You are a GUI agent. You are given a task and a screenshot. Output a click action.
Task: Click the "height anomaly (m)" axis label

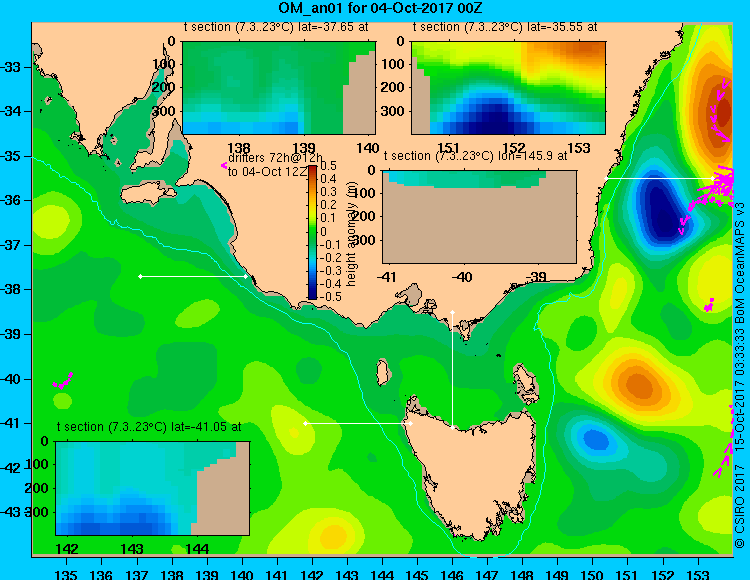(x=352, y=236)
